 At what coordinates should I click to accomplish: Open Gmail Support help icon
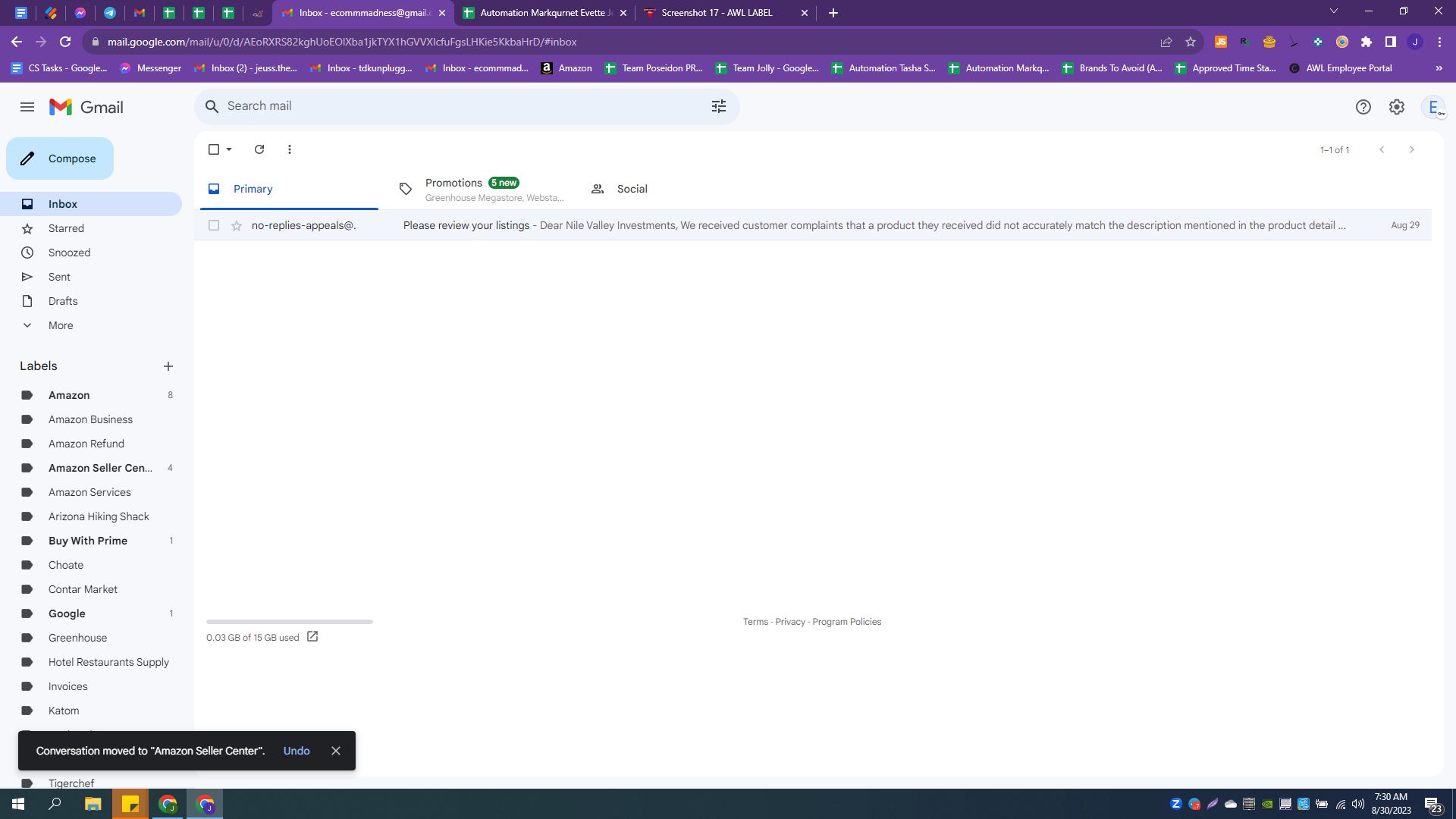[1363, 107]
